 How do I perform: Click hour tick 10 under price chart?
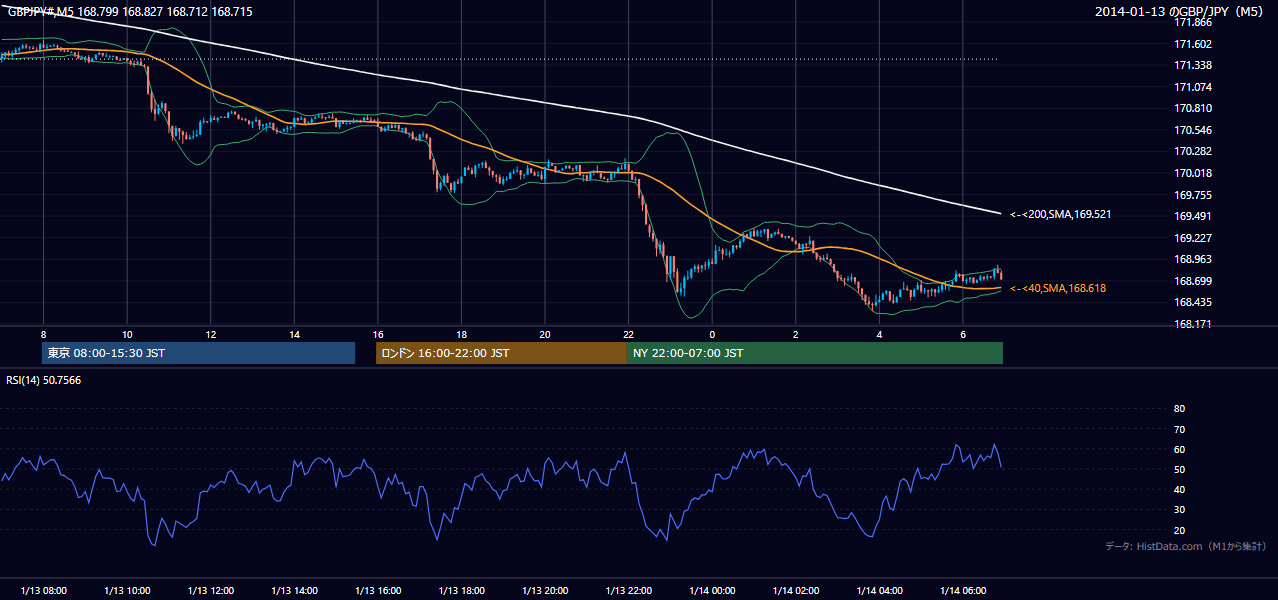click(127, 334)
